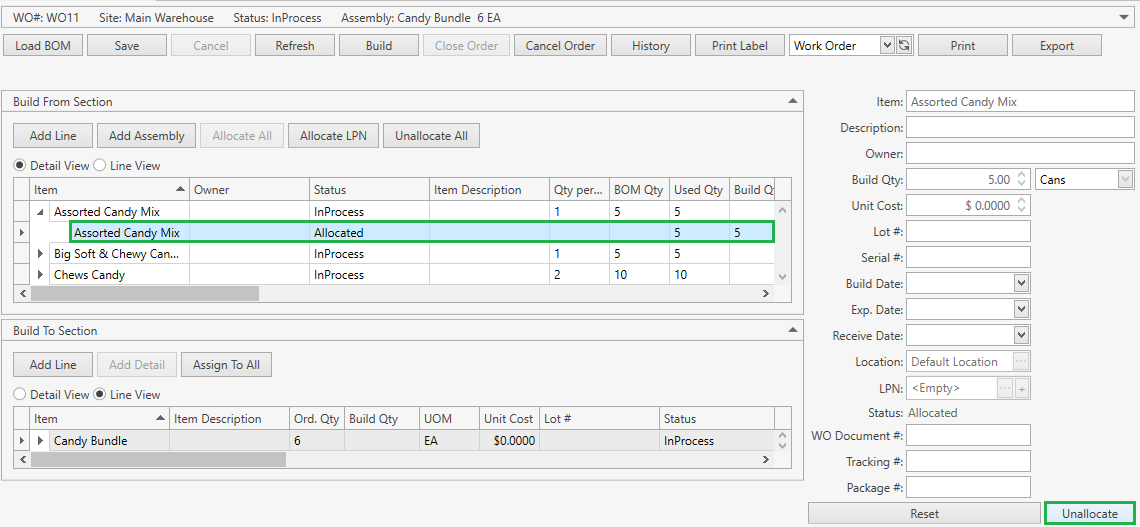Image resolution: width=1140 pixels, height=527 pixels.
Task: Click the Build Qty spinner arrows
Action: tap(1021, 180)
